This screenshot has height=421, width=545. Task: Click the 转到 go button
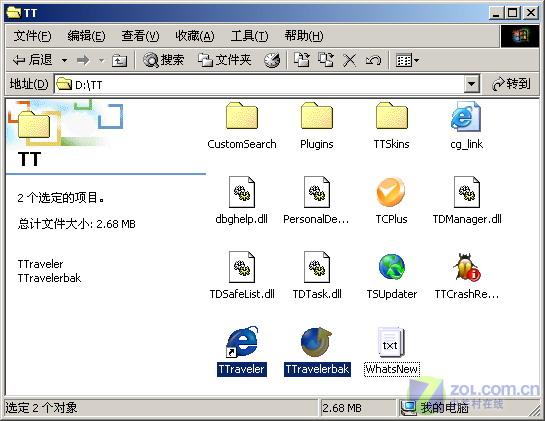(x=511, y=84)
